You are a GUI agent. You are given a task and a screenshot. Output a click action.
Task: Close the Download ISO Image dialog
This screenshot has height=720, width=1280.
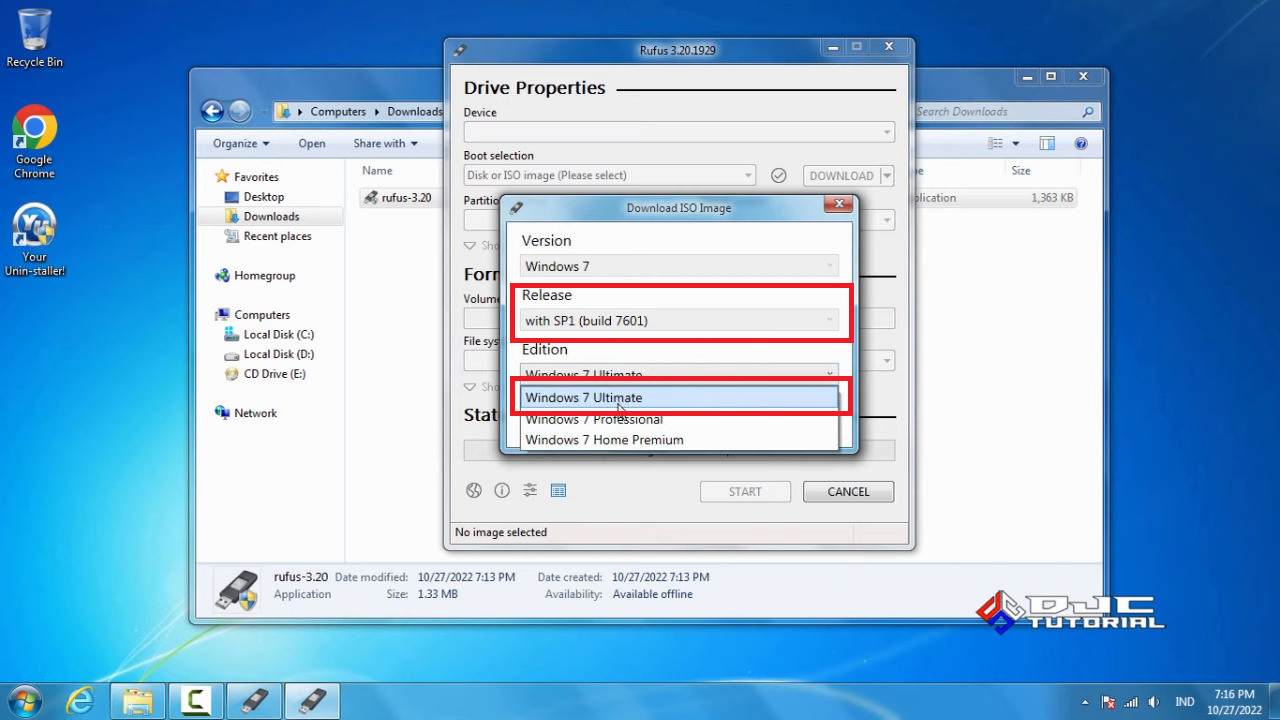tap(838, 204)
